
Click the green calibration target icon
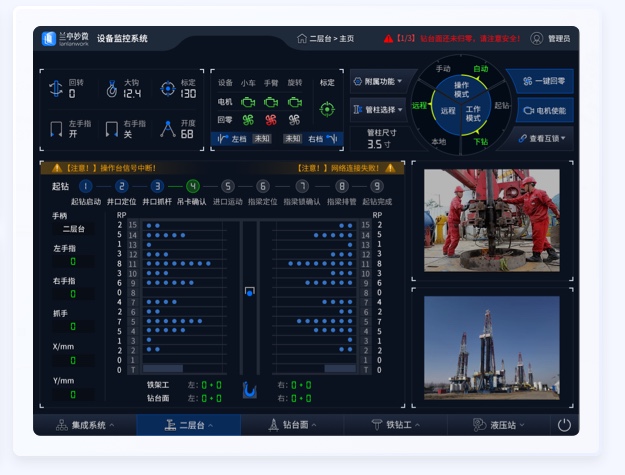coord(327,108)
